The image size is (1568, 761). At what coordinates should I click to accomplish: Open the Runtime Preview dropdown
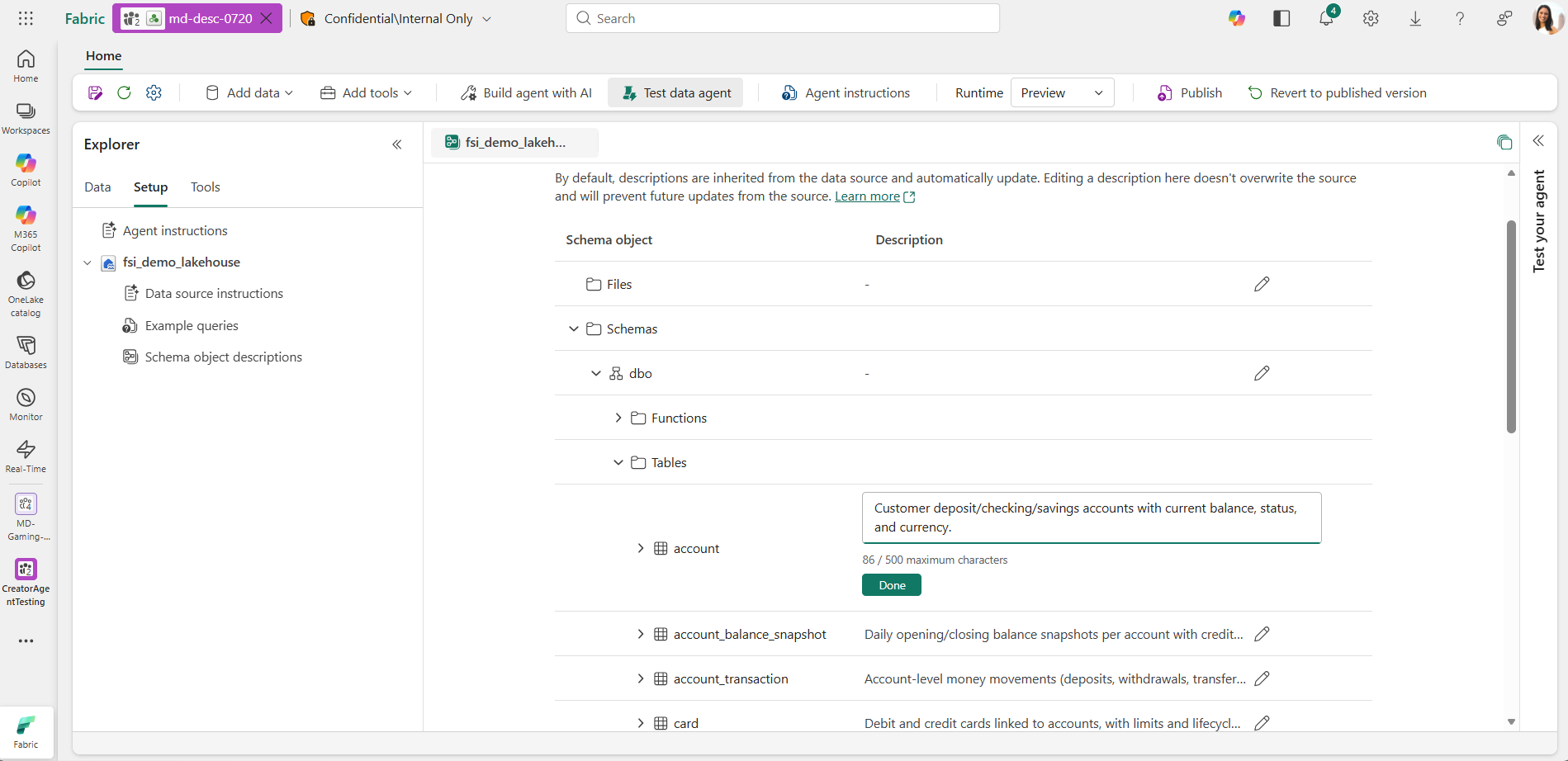click(x=1062, y=93)
